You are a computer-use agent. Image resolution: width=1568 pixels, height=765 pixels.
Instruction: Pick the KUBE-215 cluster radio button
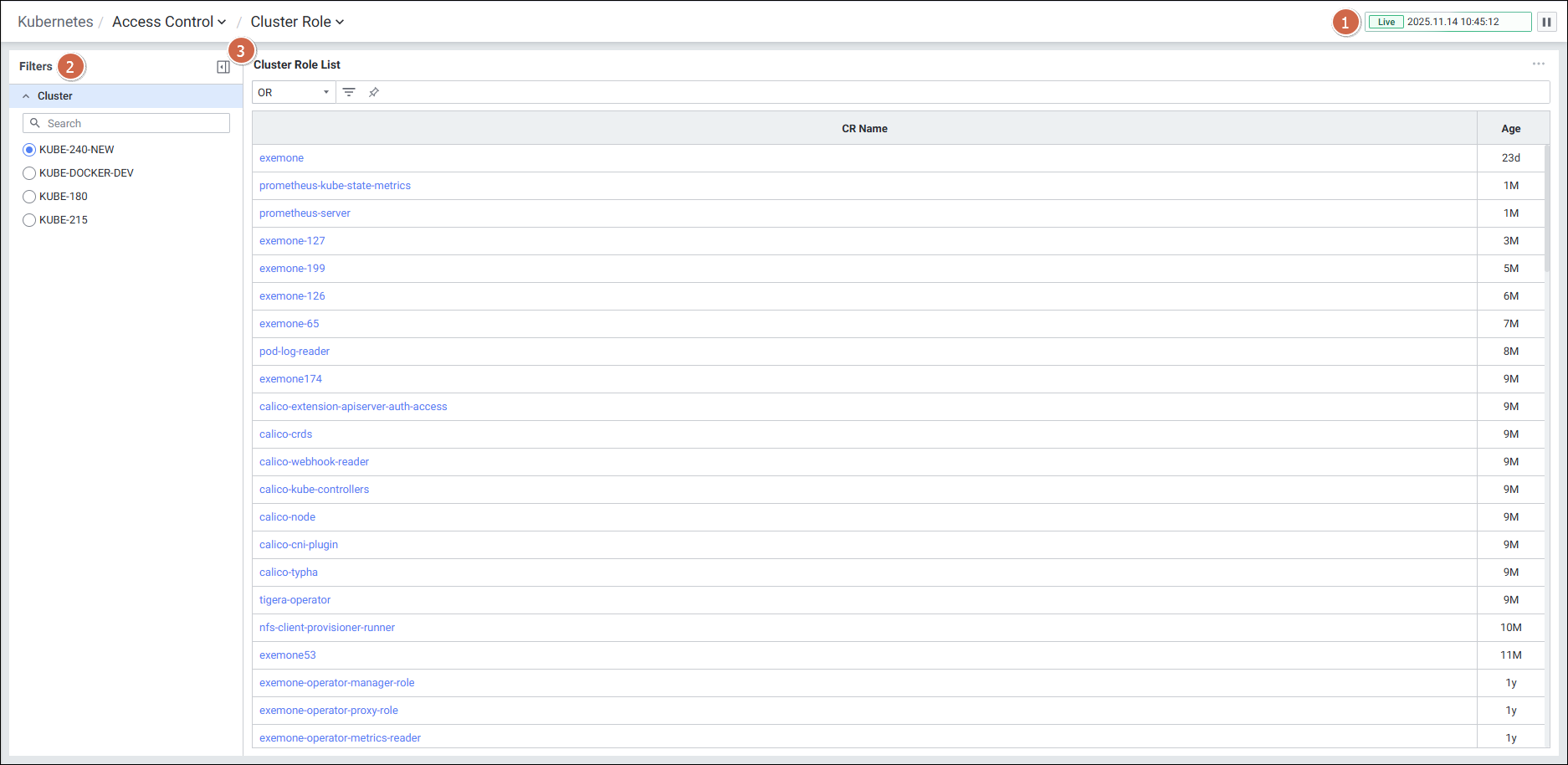tap(29, 220)
